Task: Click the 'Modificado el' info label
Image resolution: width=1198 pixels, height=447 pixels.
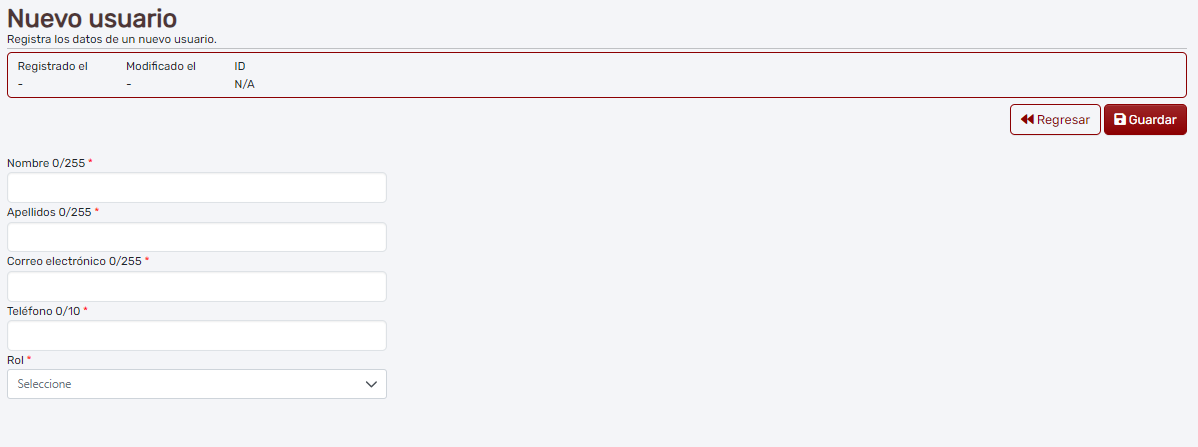Action: coord(161,67)
